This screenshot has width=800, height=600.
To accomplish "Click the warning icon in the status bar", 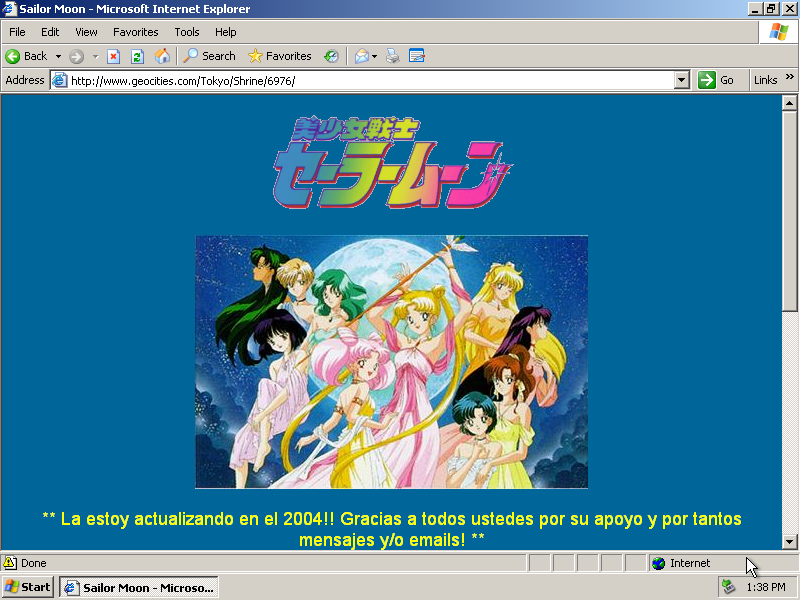I will click(10, 563).
